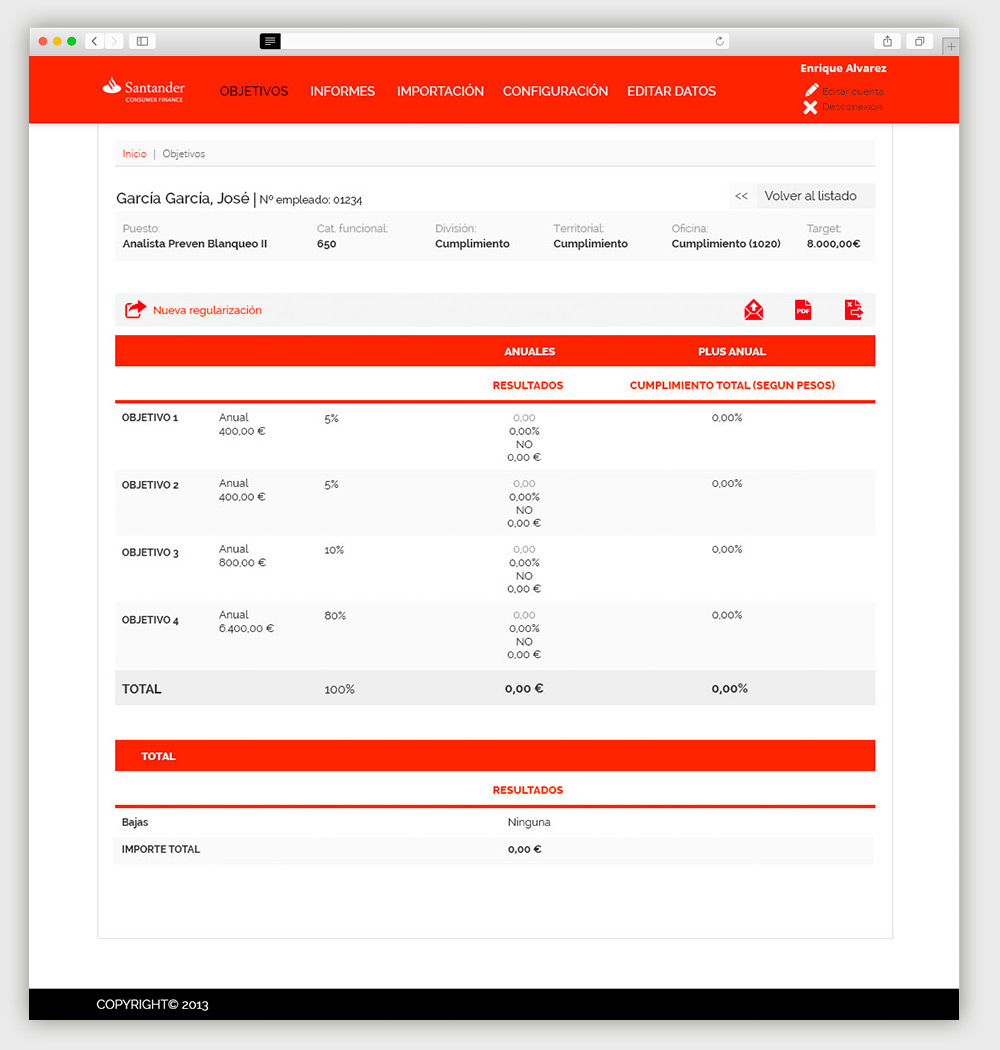The height and width of the screenshot is (1050, 1000).
Task: Click the X icon beside Desconexión
Action: [x=810, y=107]
